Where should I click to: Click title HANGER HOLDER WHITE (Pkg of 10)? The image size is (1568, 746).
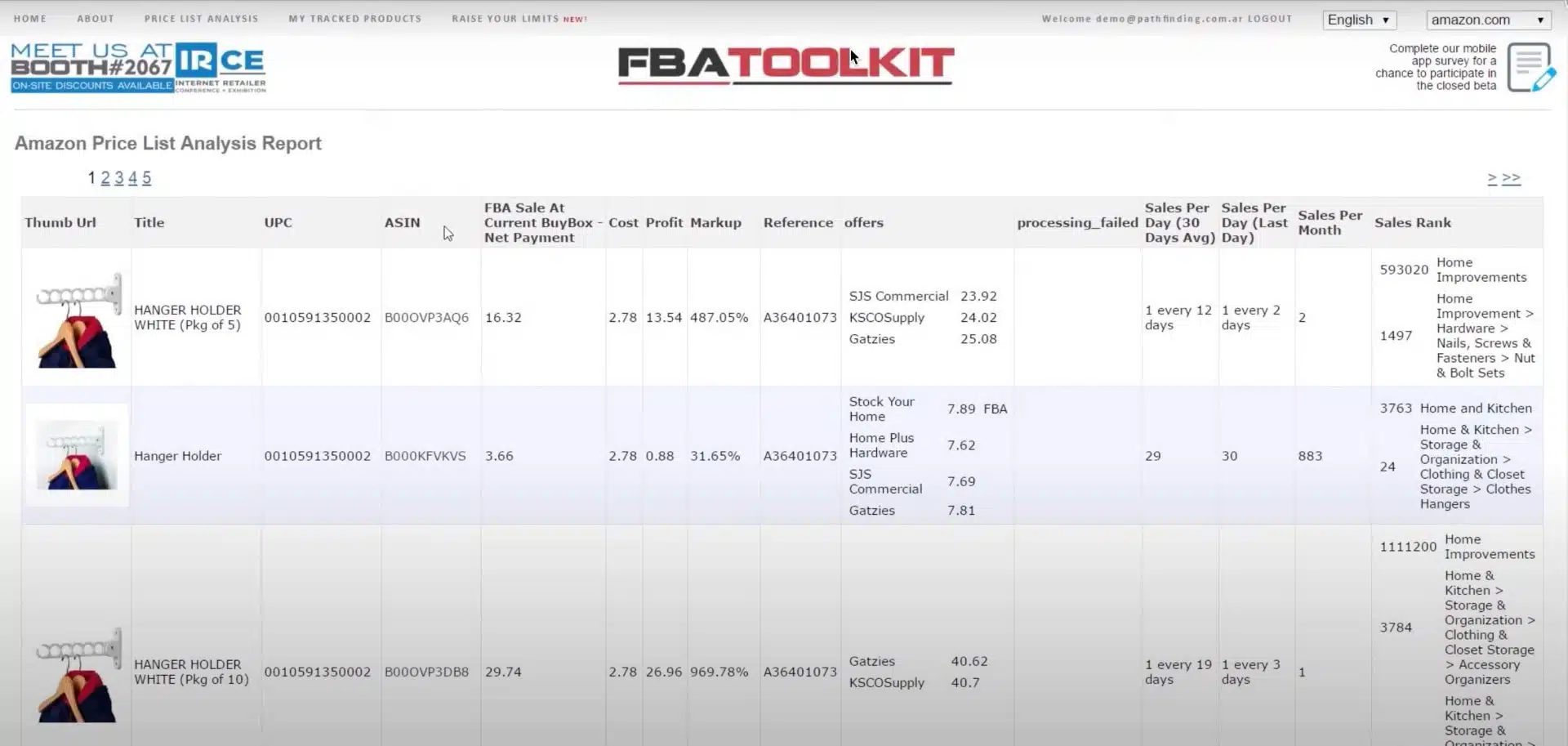pyautogui.click(x=191, y=672)
